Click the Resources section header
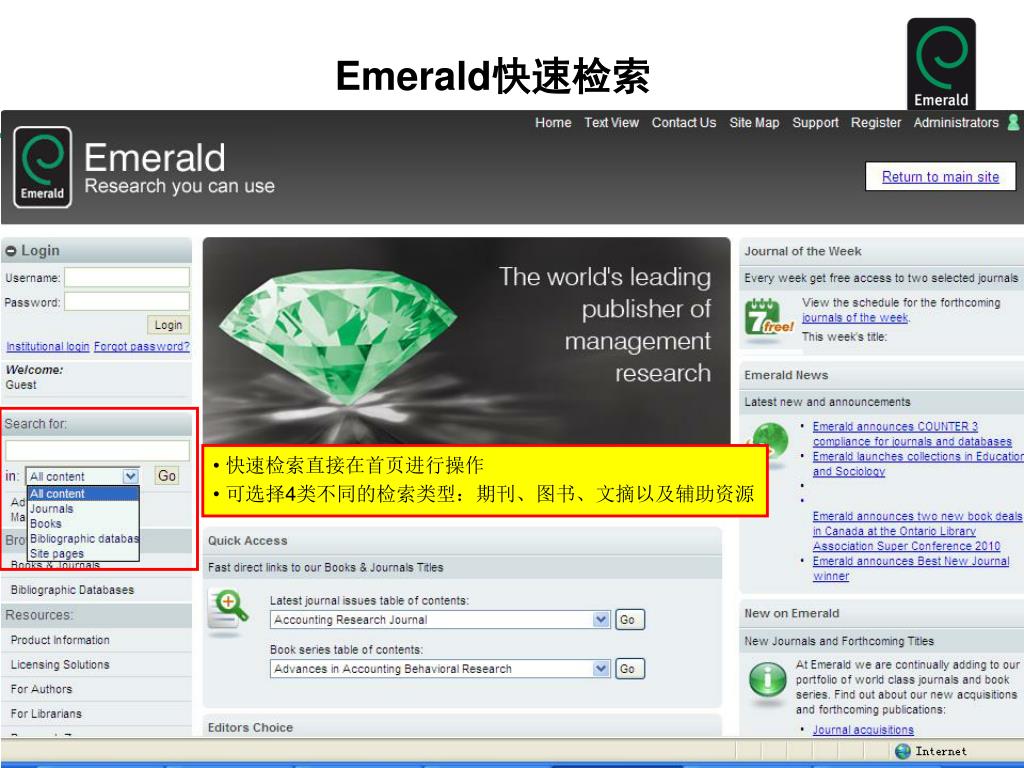1024x768 pixels. pyautogui.click(x=97, y=615)
